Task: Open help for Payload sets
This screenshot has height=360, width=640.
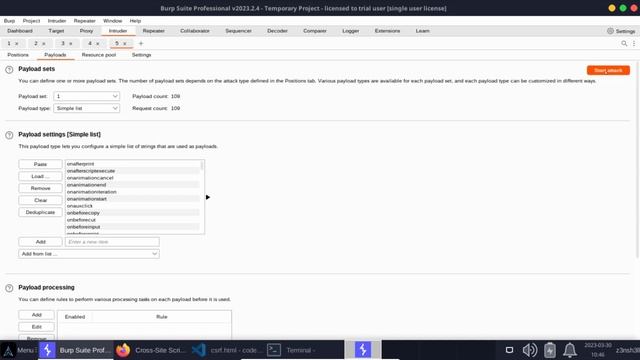Action: [x=9, y=70]
